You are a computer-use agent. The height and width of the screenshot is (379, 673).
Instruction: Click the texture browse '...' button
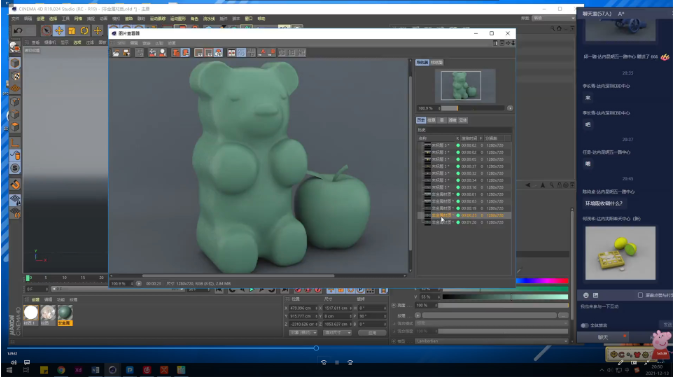pos(563,315)
